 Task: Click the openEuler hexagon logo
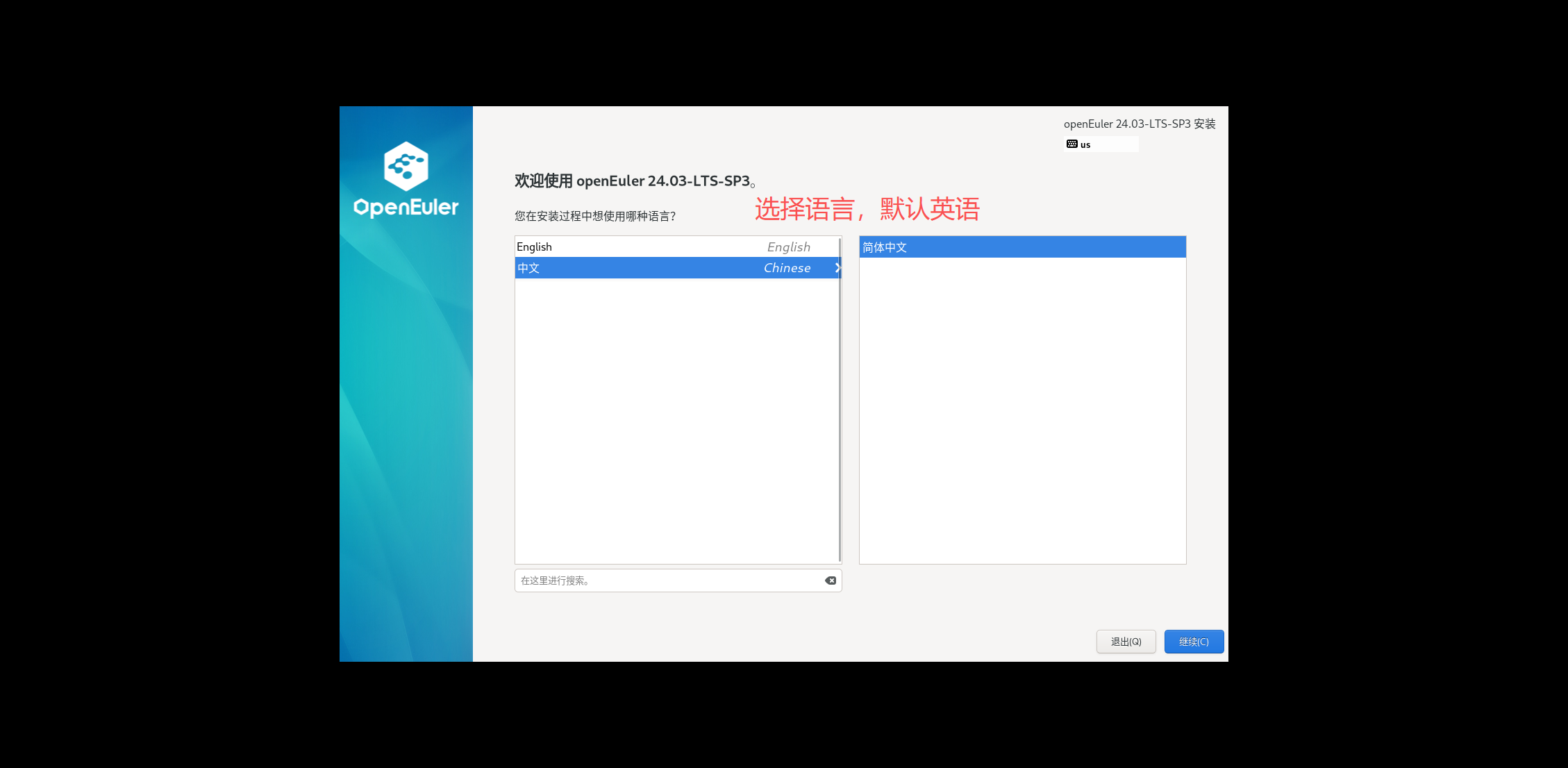point(406,166)
